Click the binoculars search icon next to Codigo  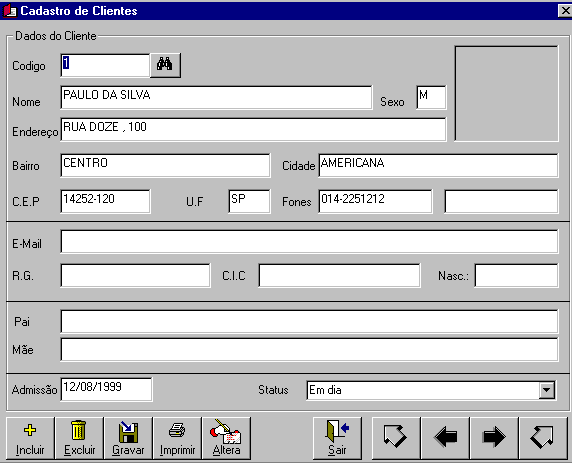coord(165,65)
